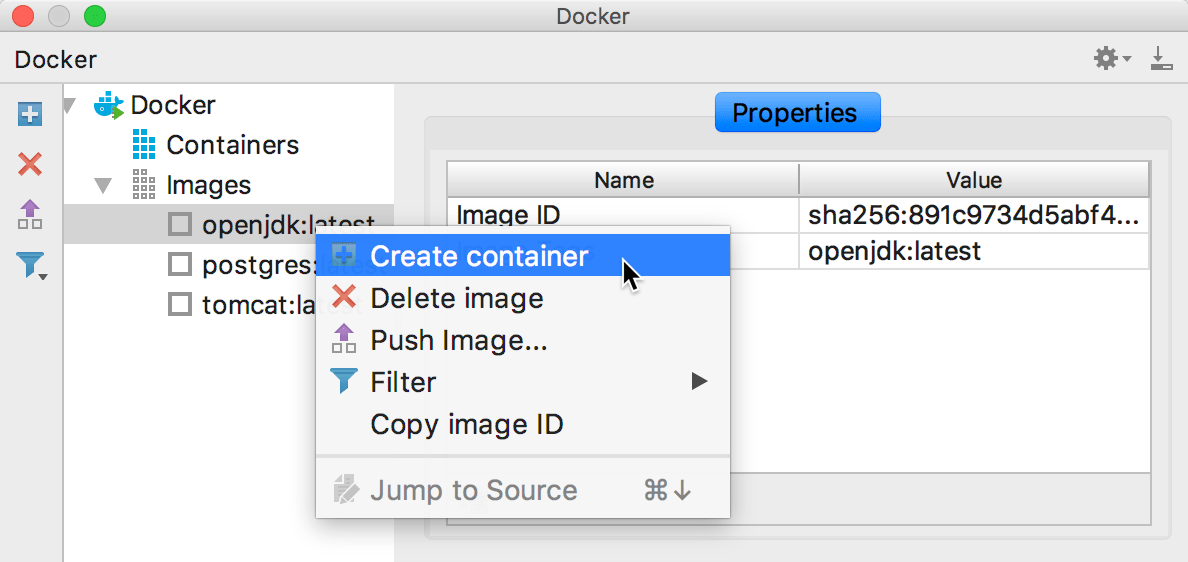This screenshot has width=1188, height=562.
Task: Click the Images node grid icon
Action: (144, 185)
